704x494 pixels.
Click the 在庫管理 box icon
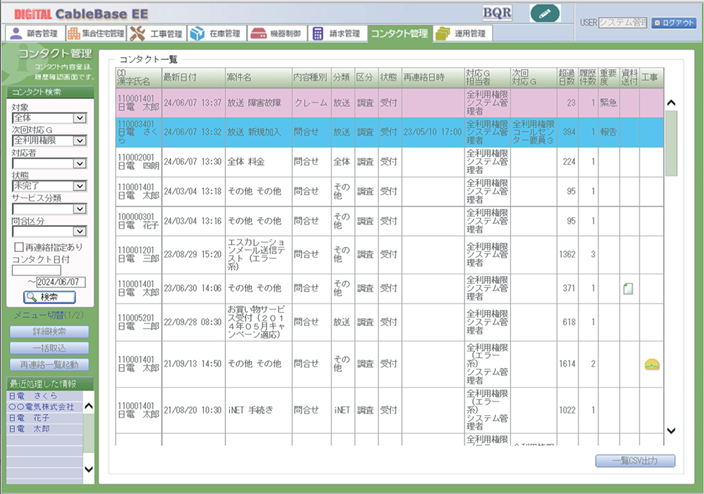(197, 34)
